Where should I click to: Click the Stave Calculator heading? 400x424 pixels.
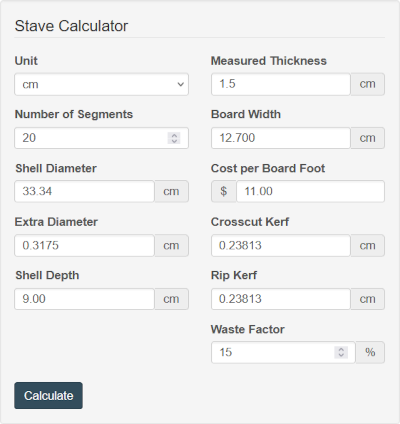click(x=71, y=26)
